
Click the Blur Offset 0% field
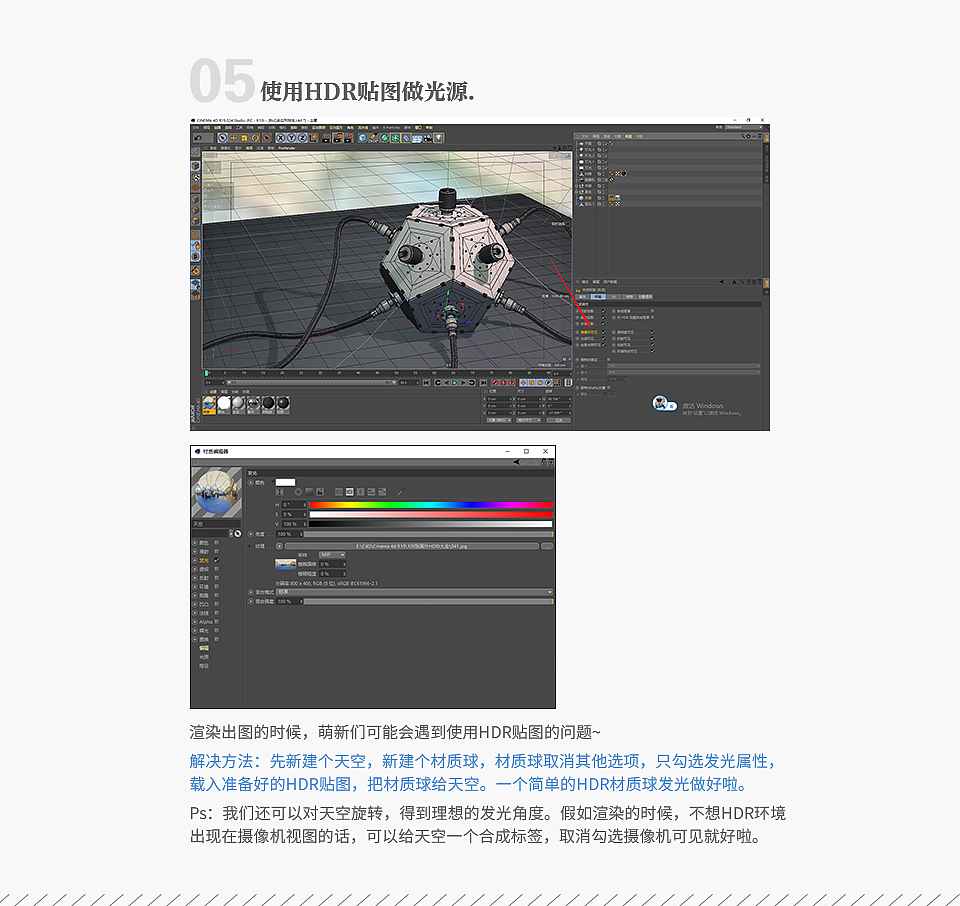(332, 564)
